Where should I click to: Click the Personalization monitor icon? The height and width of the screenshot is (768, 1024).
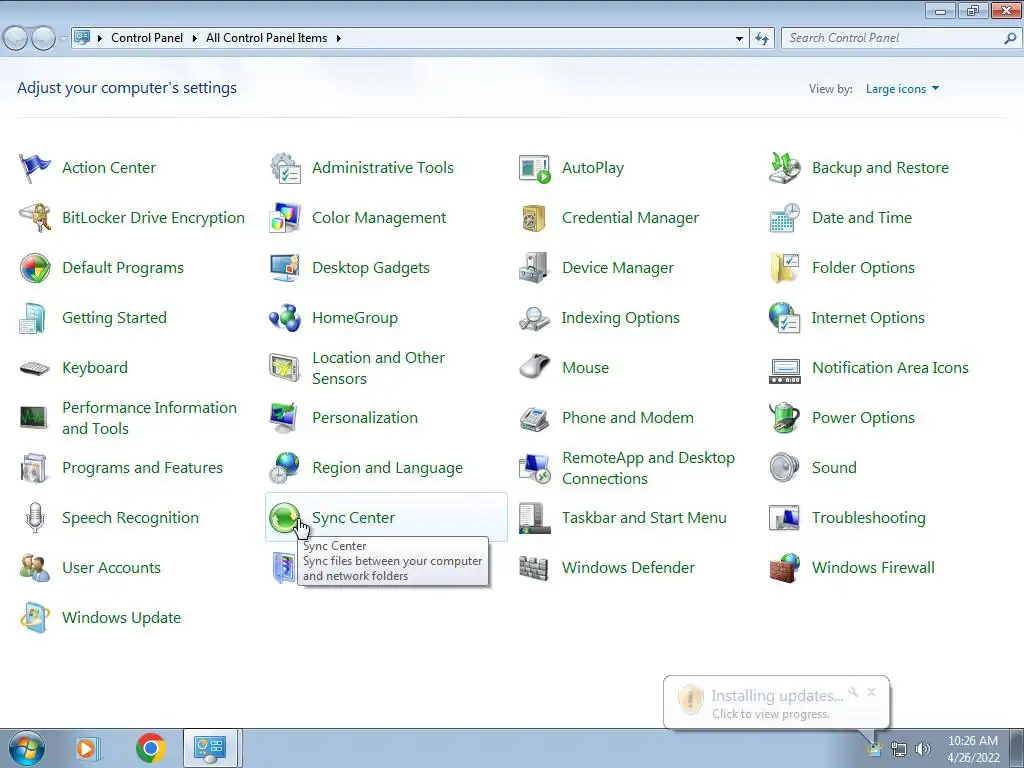click(x=285, y=418)
